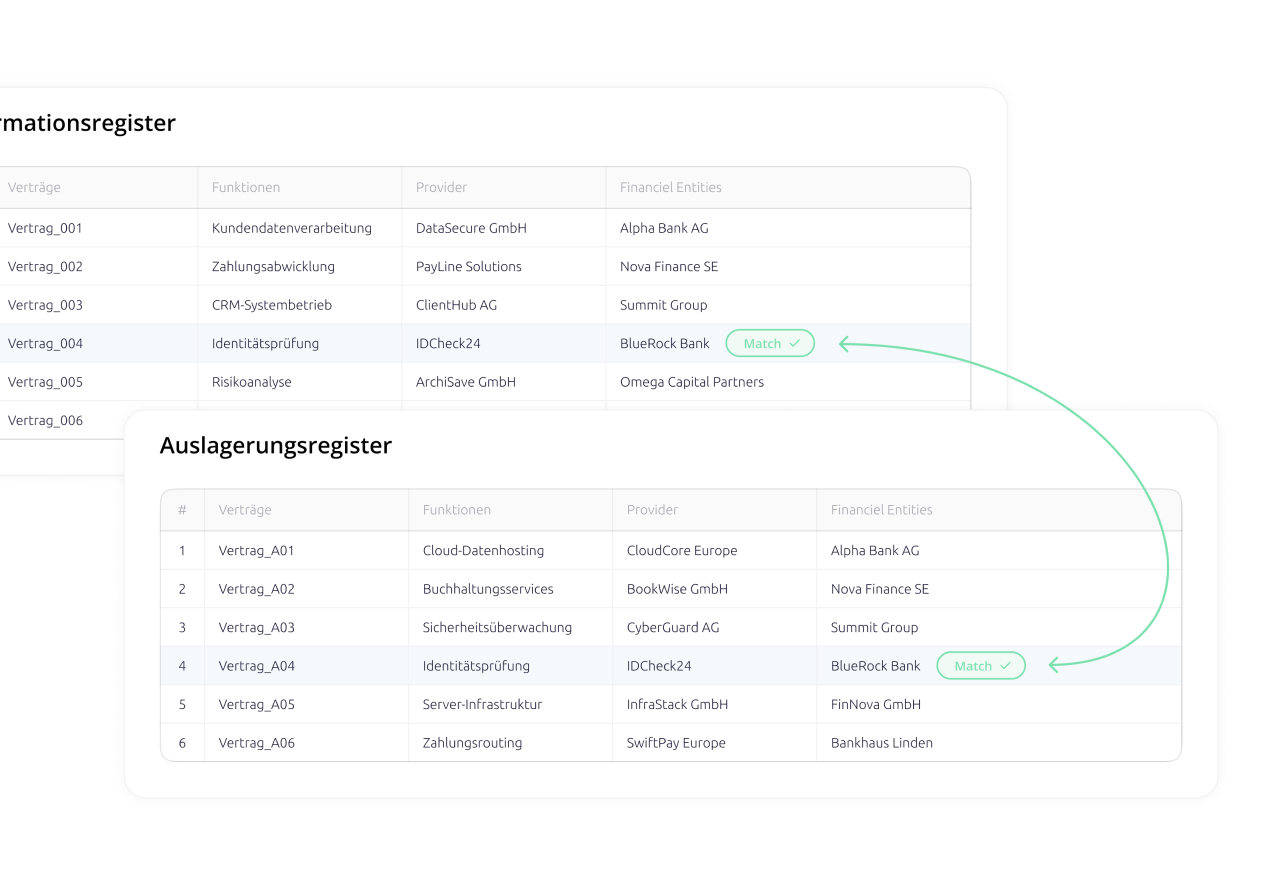Click Summit Group in the Vertrag_A03 row

point(874,628)
